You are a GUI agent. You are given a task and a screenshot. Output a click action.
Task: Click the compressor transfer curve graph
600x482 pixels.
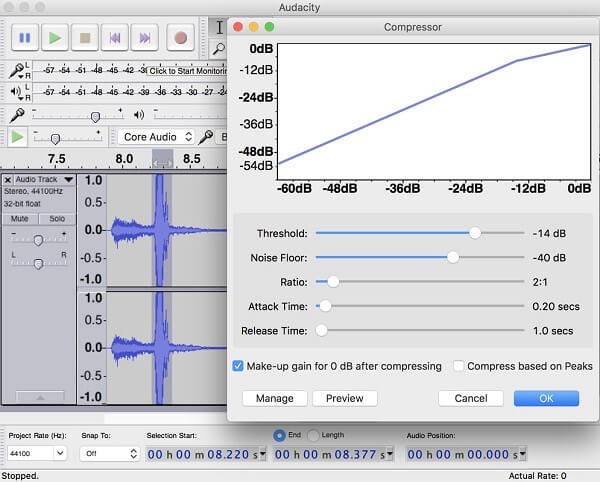coord(434,111)
